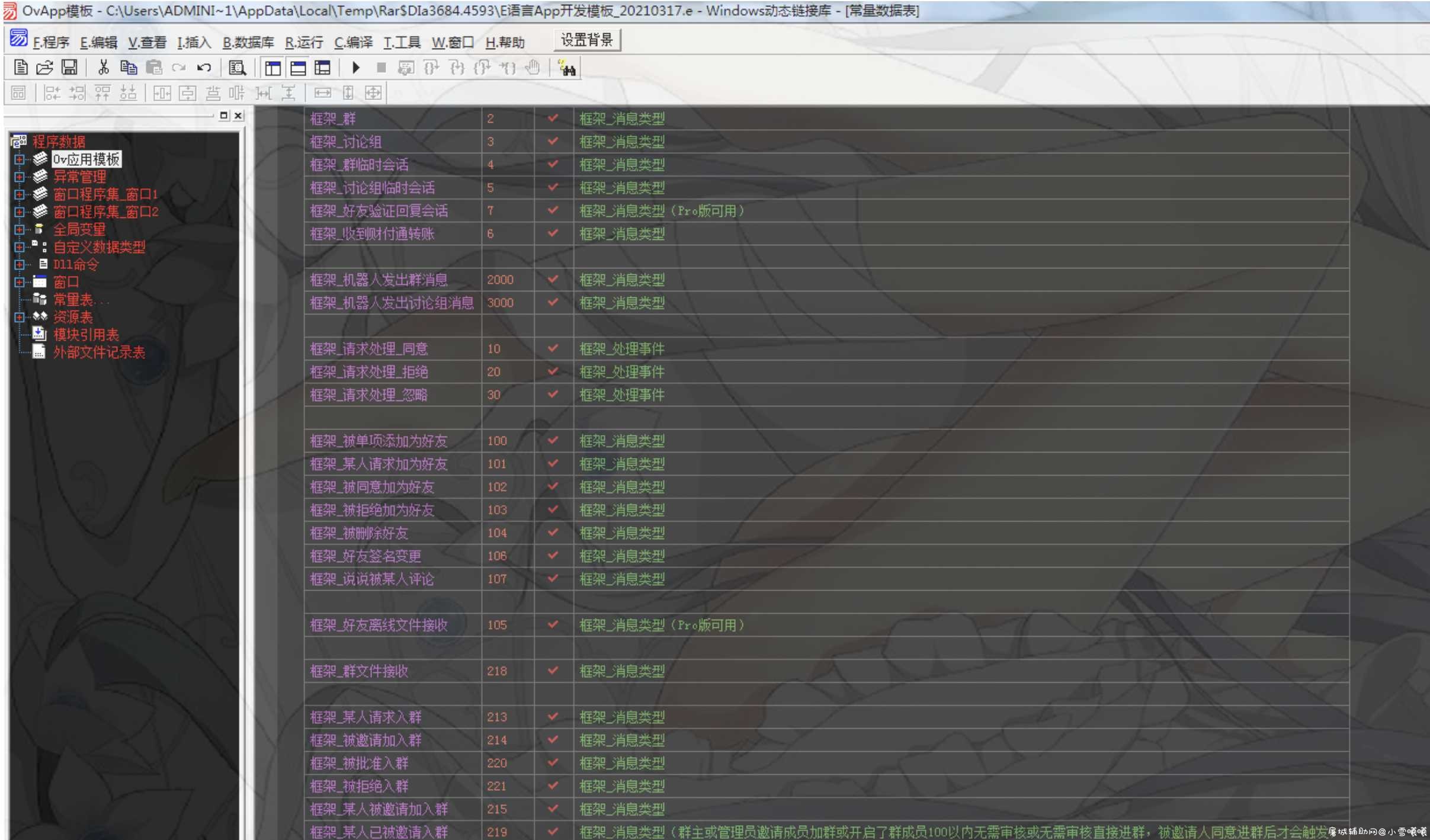Expand the Ov应用模板 tree node
Image resolution: width=1430 pixels, height=840 pixels.
pyautogui.click(x=20, y=159)
